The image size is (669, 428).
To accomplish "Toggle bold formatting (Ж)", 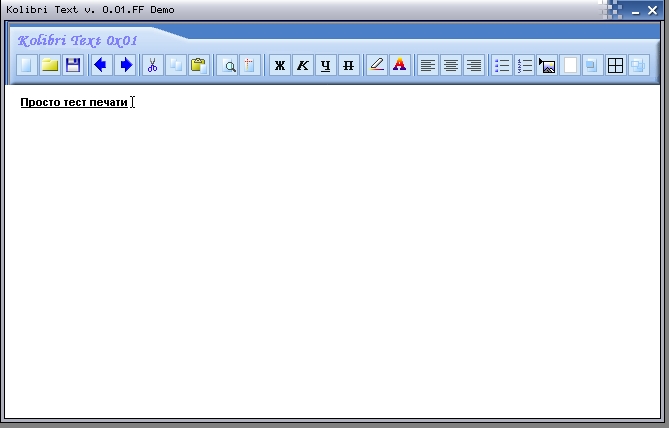I will pos(280,65).
